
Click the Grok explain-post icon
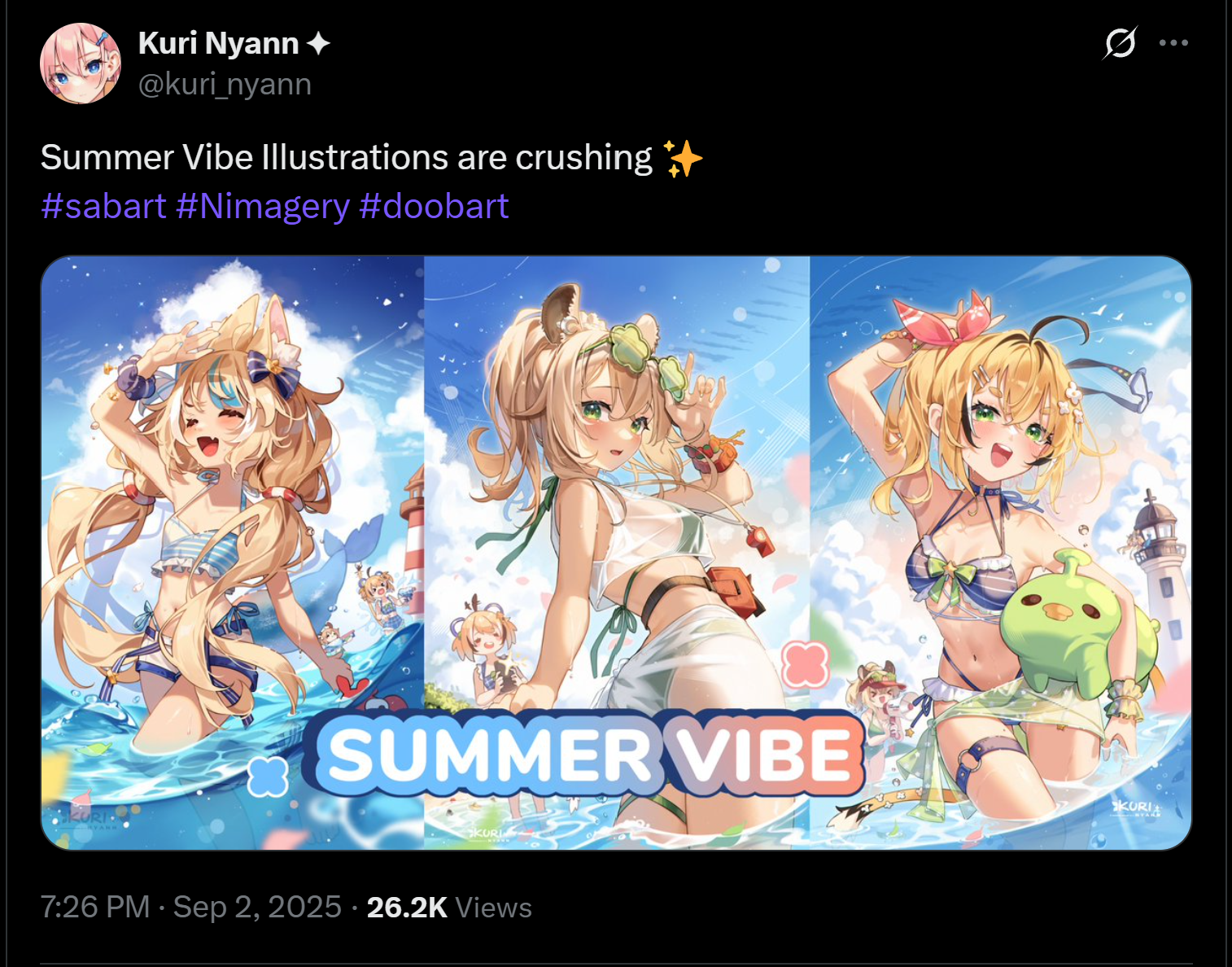(x=1120, y=42)
